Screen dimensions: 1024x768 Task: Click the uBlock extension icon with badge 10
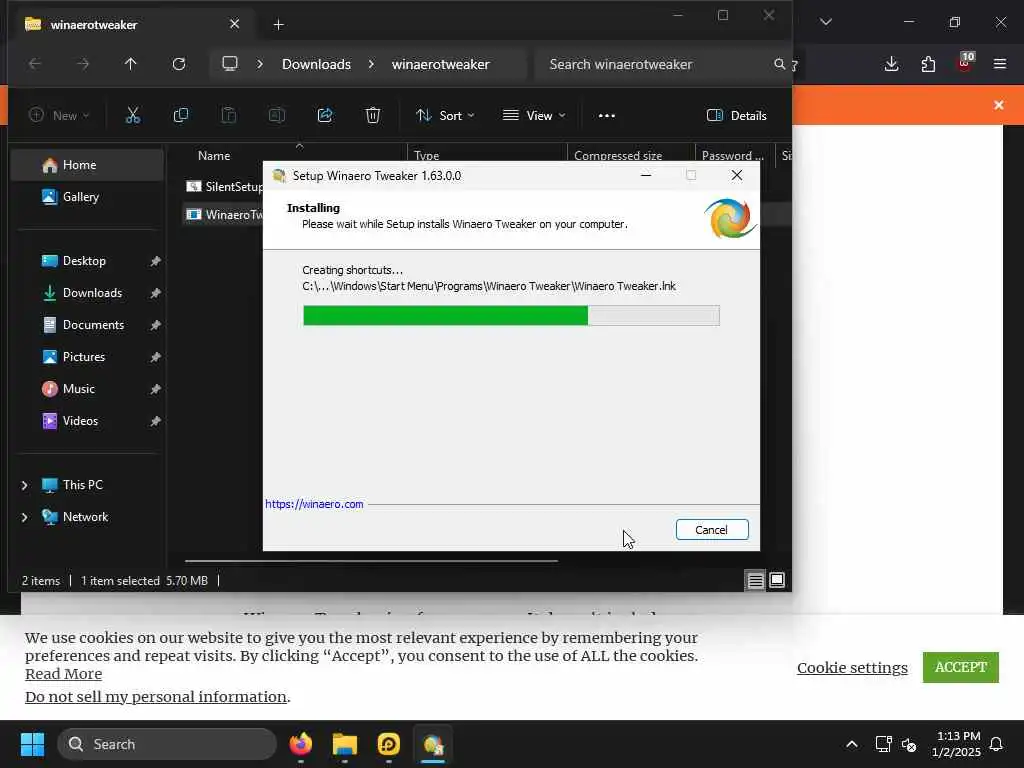click(x=965, y=62)
